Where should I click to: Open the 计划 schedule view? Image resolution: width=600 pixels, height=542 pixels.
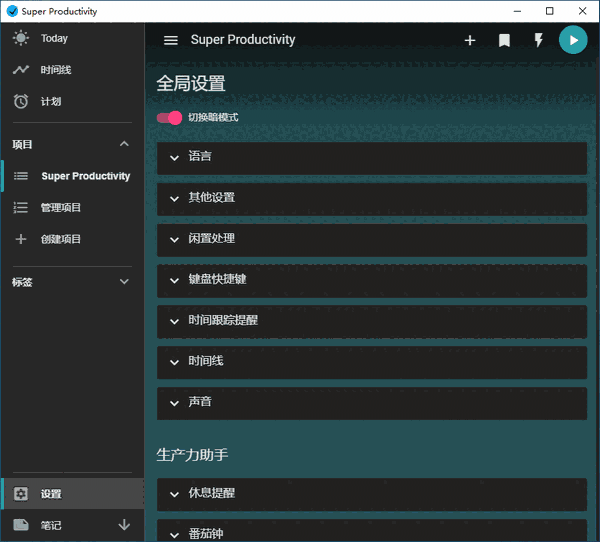tap(72, 101)
